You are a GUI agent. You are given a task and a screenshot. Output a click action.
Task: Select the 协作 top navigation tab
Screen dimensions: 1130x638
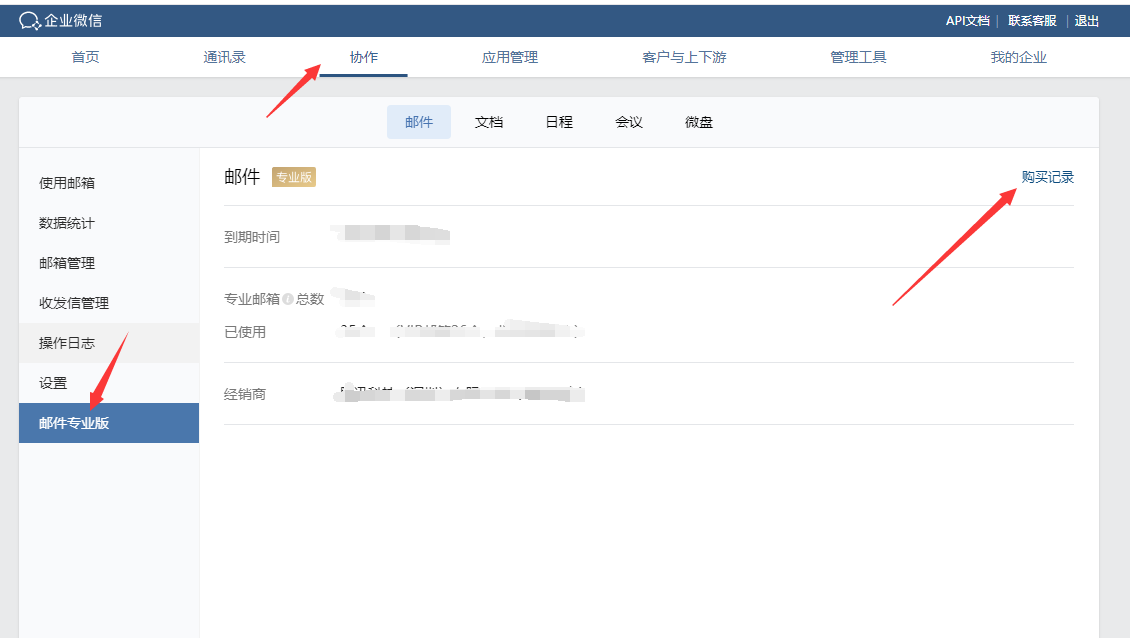(x=364, y=57)
